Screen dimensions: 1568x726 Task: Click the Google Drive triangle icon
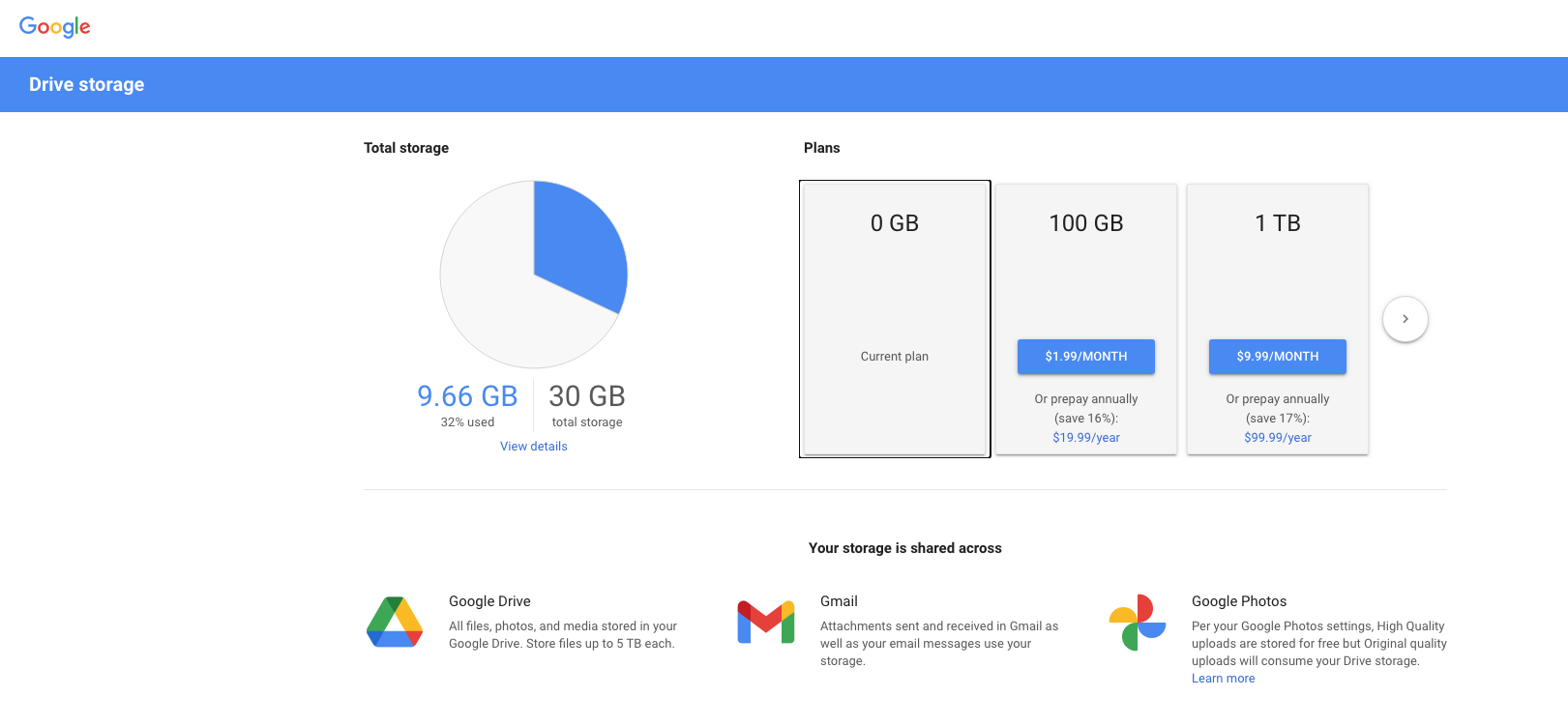(395, 623)
